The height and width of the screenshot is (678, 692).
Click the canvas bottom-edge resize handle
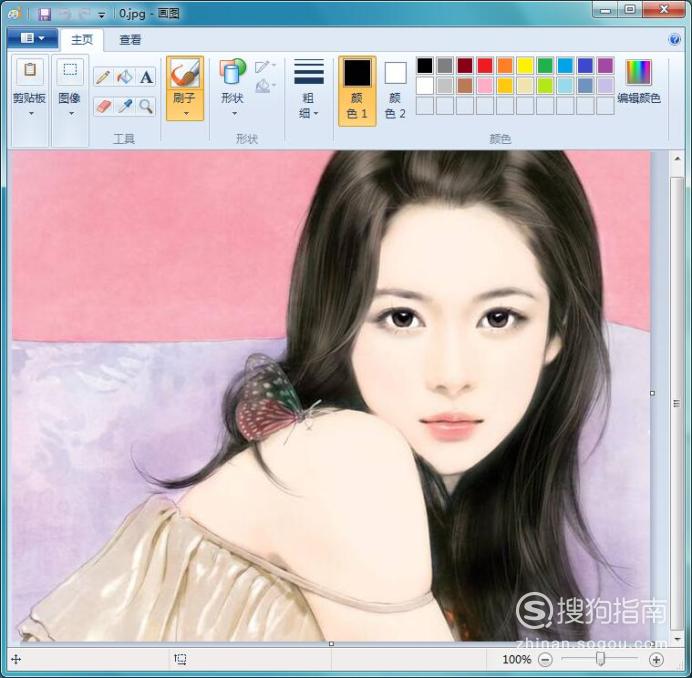tap(331, 644)
